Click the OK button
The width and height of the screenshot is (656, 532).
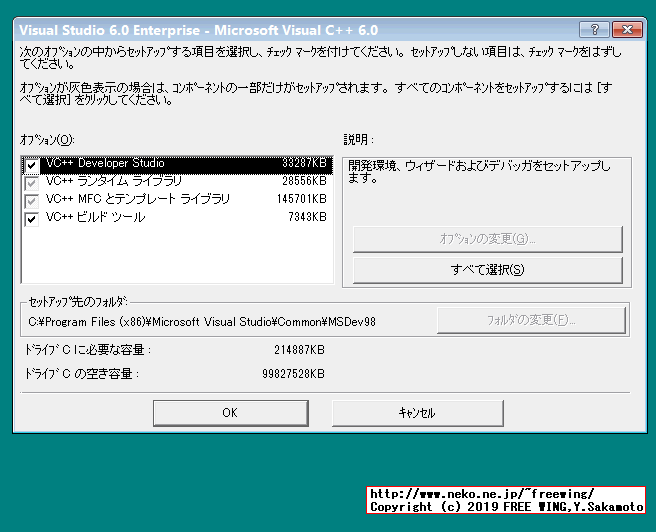(x=231, y=413)
